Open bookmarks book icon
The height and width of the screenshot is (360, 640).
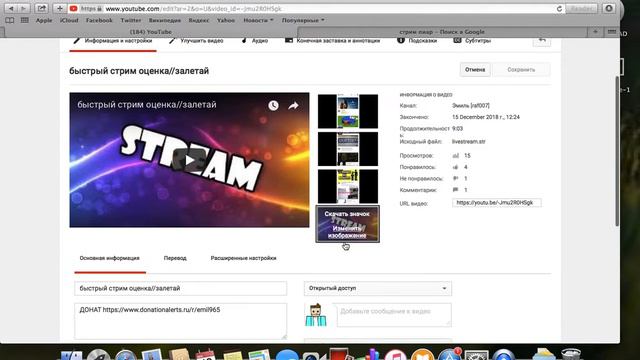[x=10, y=20]
